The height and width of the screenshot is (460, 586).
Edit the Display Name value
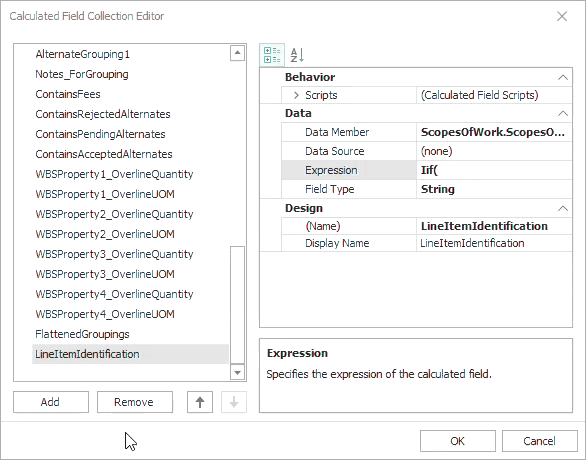[x=494, y=243]
